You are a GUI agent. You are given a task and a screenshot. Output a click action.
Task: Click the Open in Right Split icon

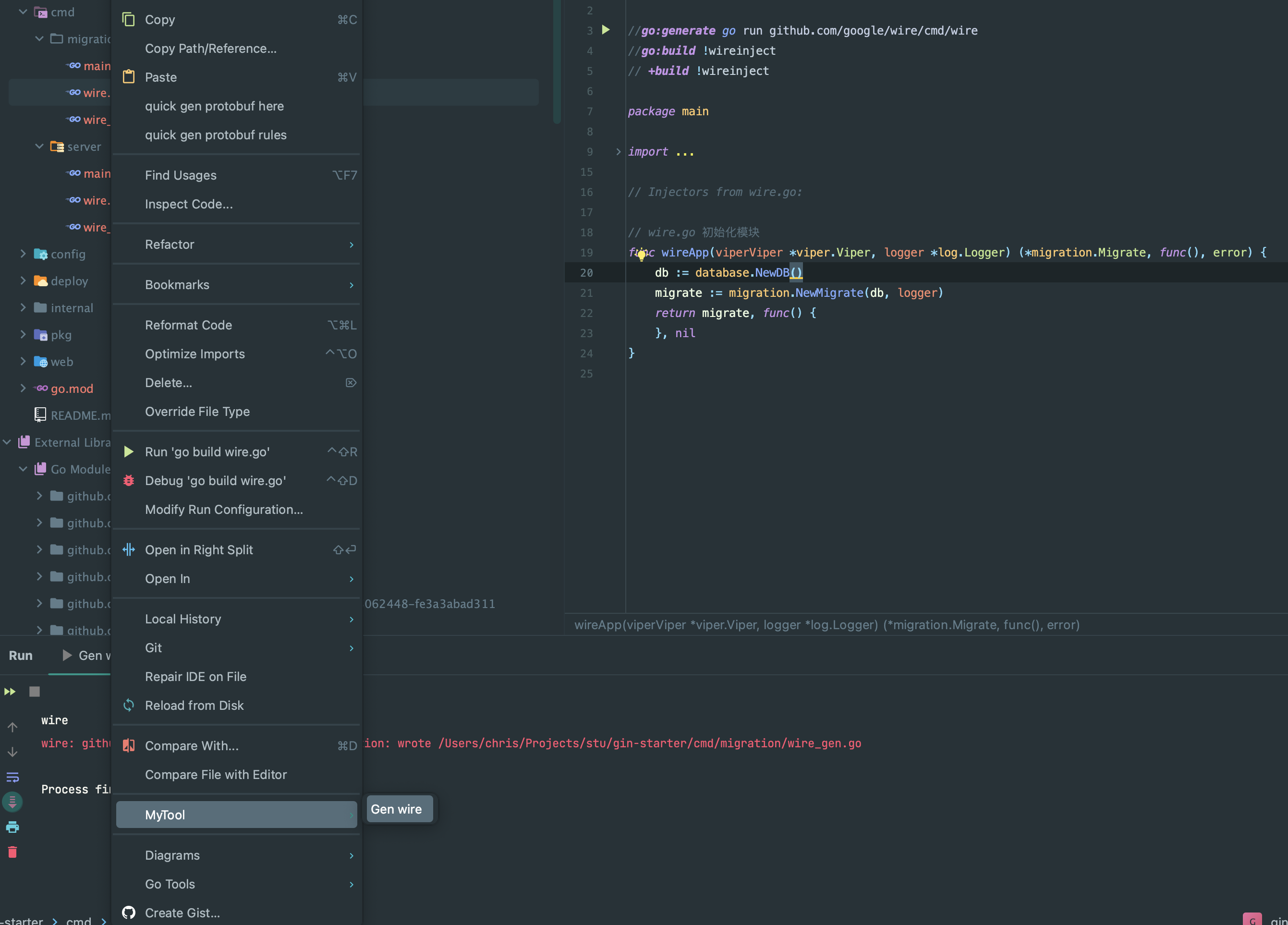click(x=129, y=549)
